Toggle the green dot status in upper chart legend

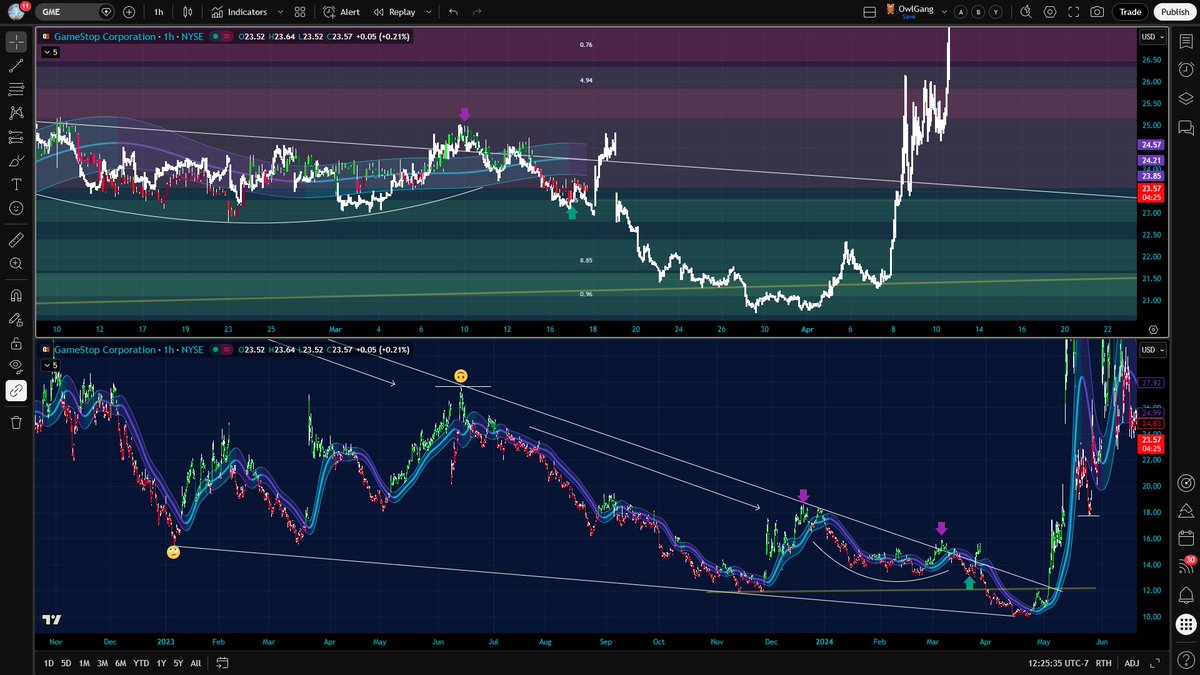[x=213, y=36]
